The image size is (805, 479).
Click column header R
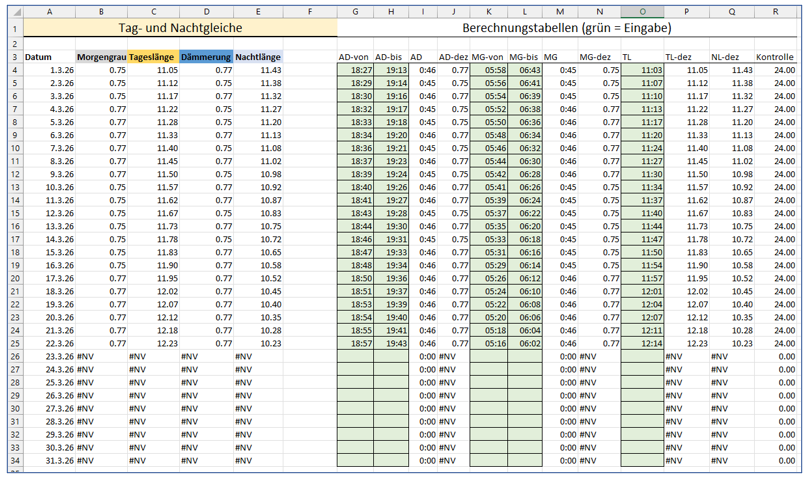776,11
